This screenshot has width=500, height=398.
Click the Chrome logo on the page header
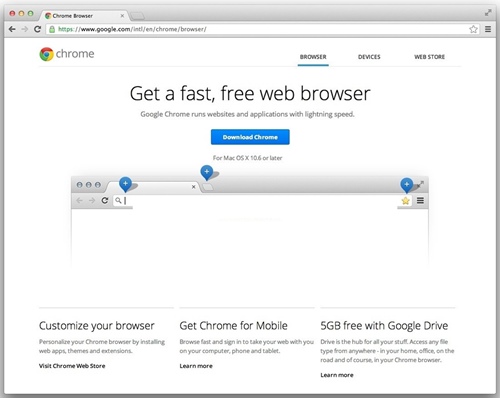tap(67, 54)
